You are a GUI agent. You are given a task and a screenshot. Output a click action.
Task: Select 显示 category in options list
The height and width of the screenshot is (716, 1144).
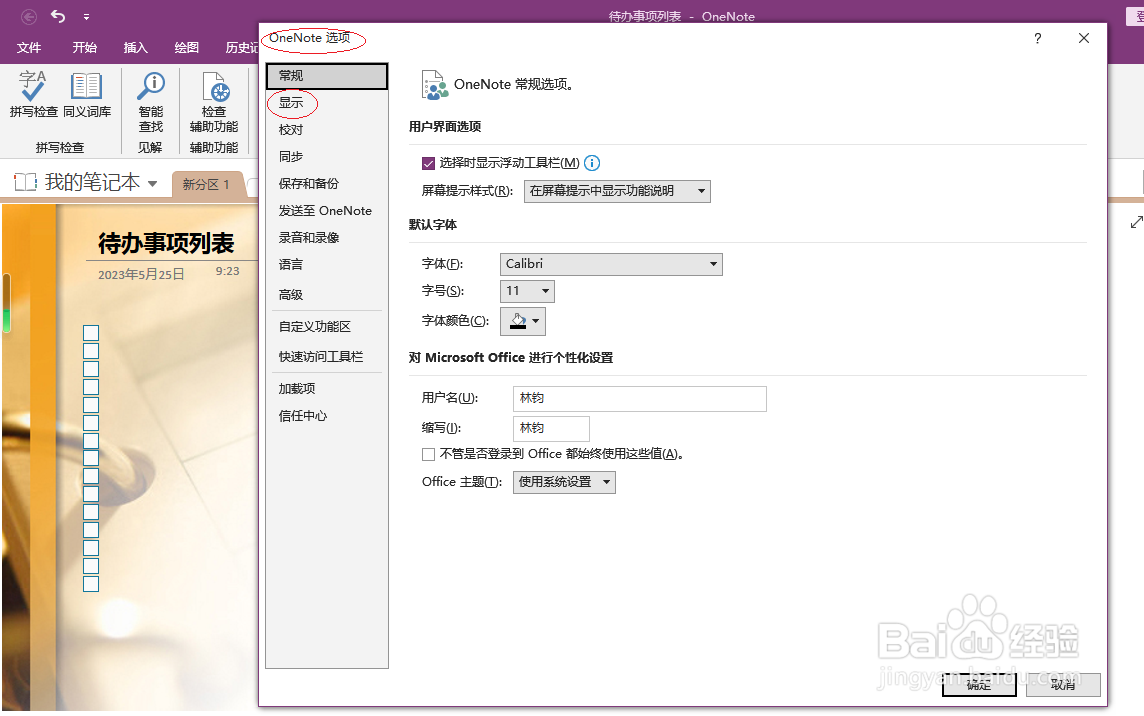click(327, 103)
